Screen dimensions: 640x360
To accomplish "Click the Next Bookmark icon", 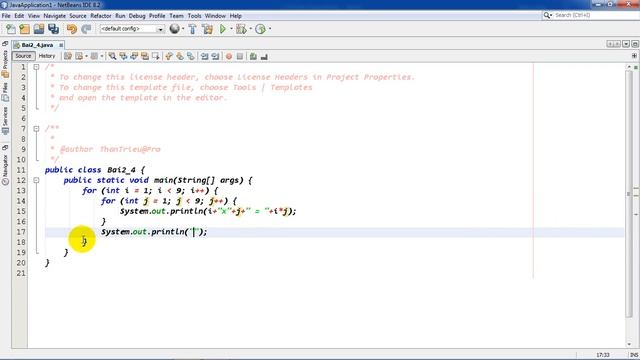I will pyautogui.click(x=180, y=56).
